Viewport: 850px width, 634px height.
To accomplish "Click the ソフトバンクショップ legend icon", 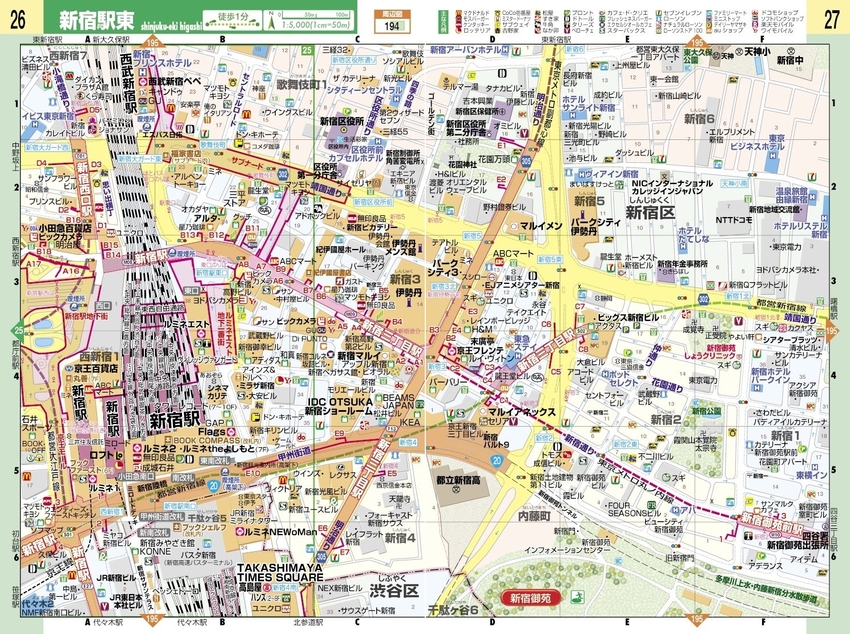I will pyautogui.click(x=755, y=18).
